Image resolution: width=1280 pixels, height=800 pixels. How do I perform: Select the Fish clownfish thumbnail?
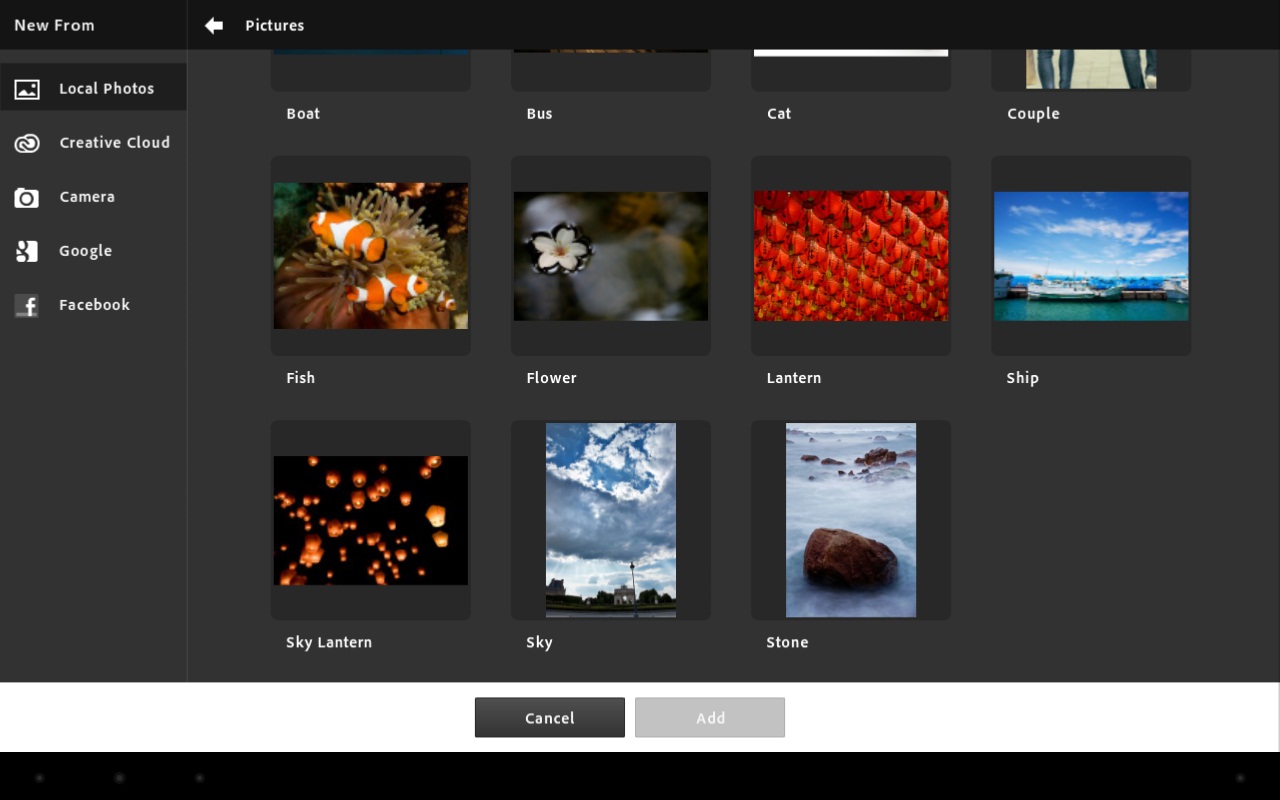tap(371, 256)
